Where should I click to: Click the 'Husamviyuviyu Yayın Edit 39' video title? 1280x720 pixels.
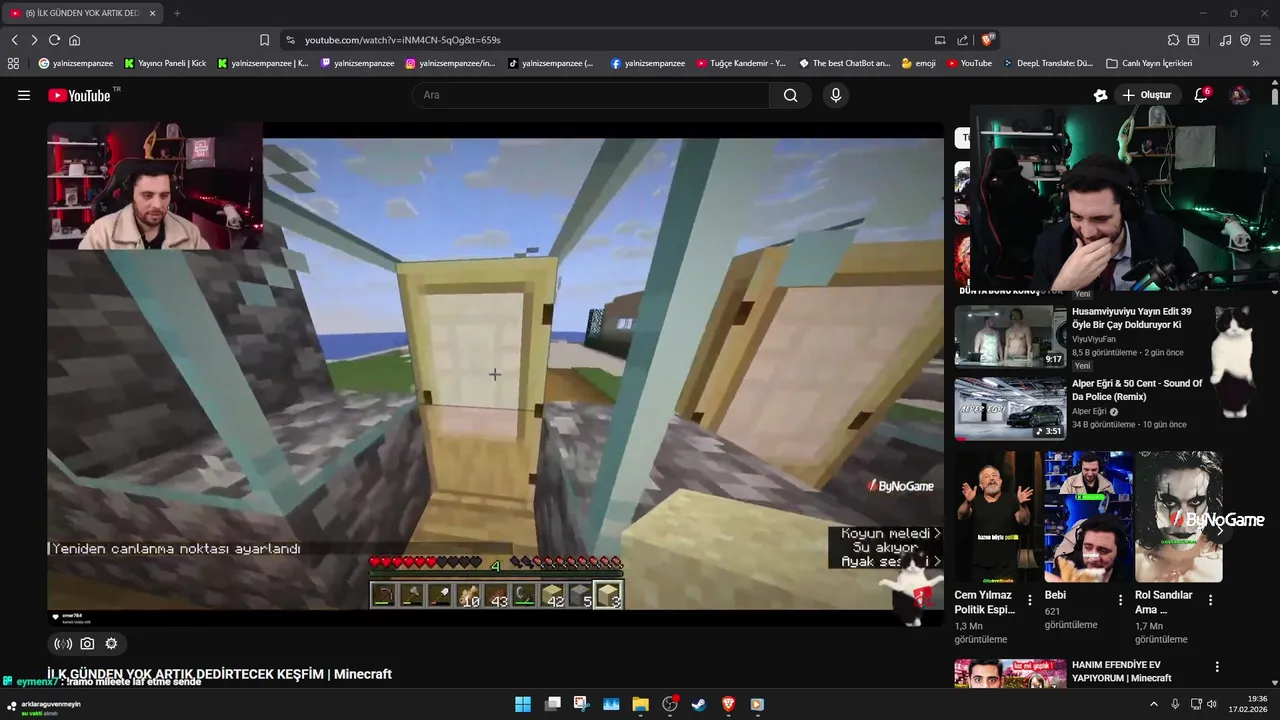(x=1132, y=318)
